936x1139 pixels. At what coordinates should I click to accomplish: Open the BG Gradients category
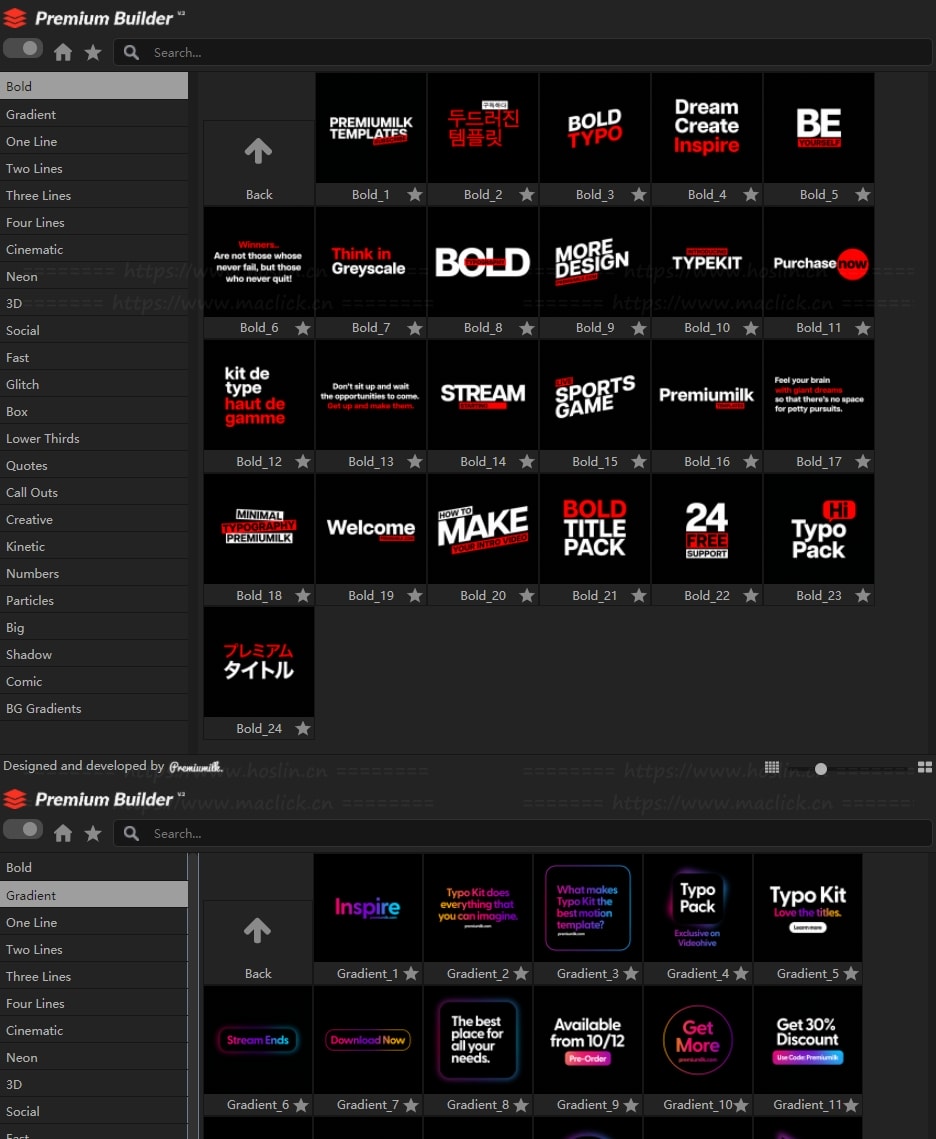click(x=94, y=708)
